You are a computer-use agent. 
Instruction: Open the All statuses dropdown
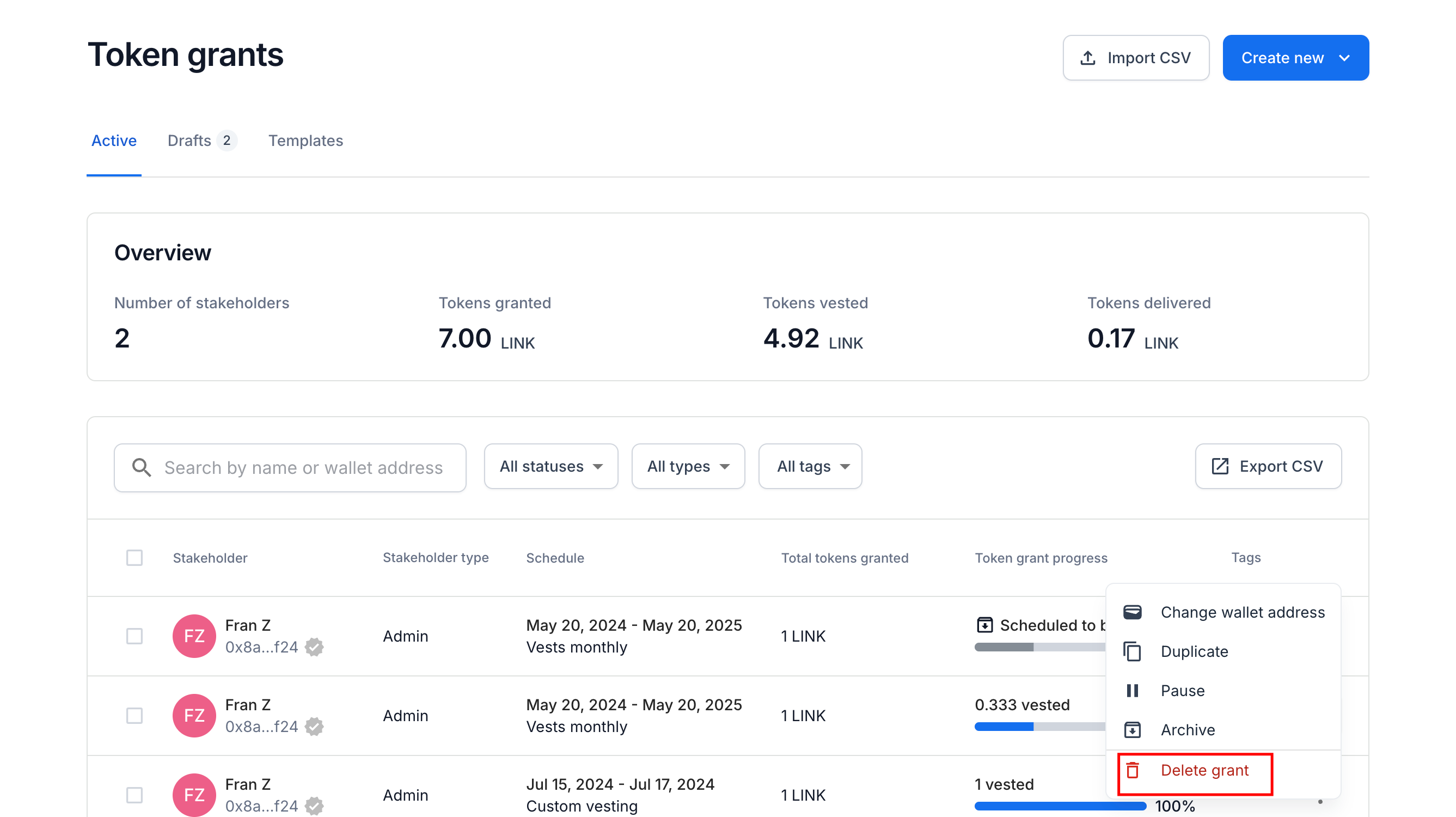[550, 466]
